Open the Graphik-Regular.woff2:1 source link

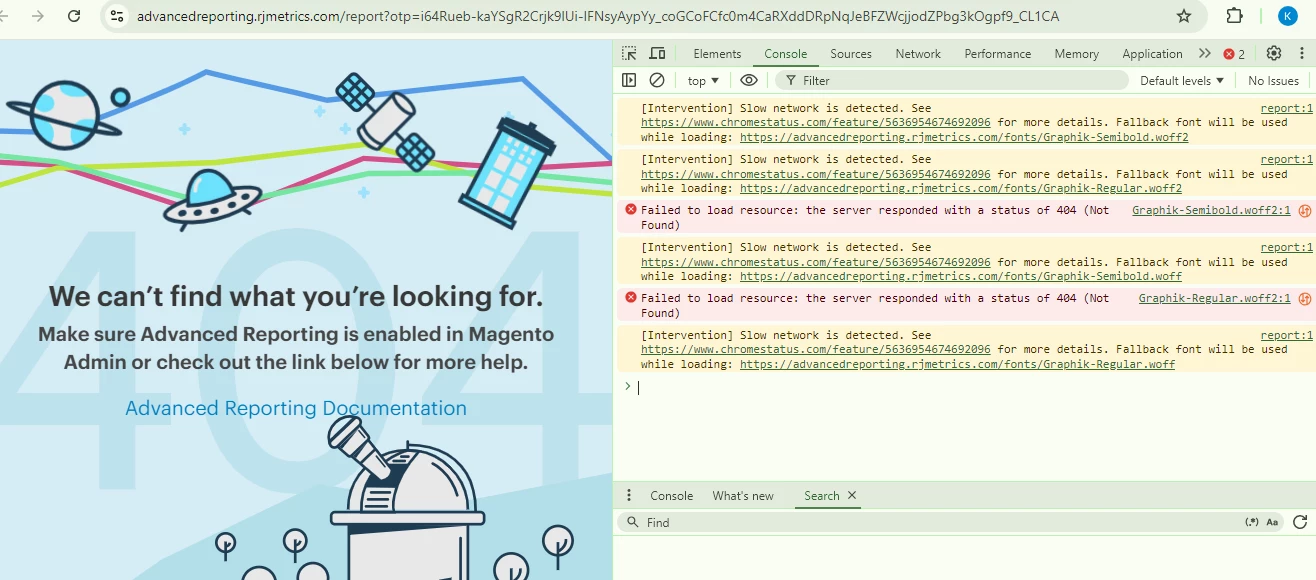[1214, 298]
